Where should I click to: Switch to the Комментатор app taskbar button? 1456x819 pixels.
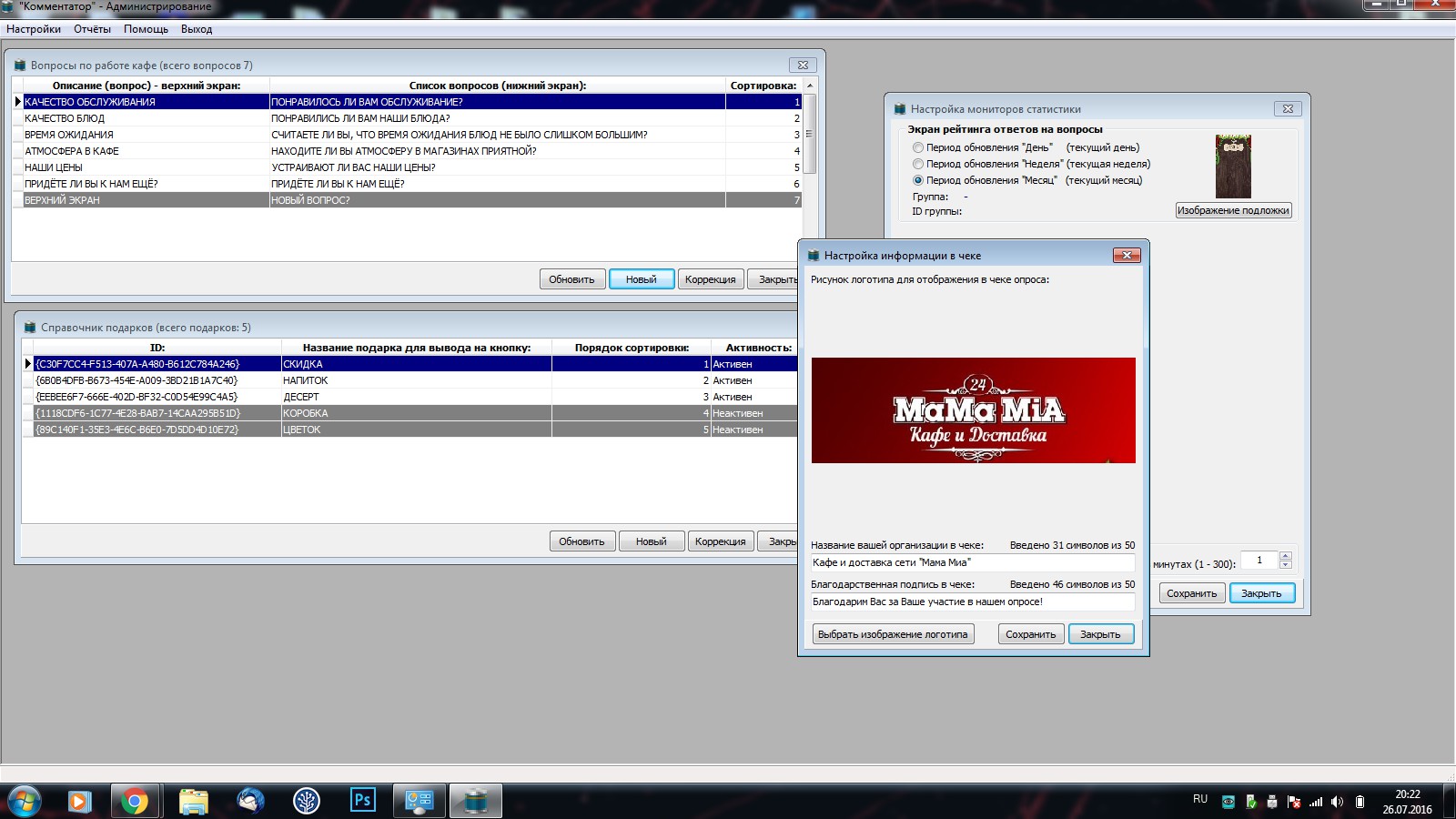click(x=475, y=801)
